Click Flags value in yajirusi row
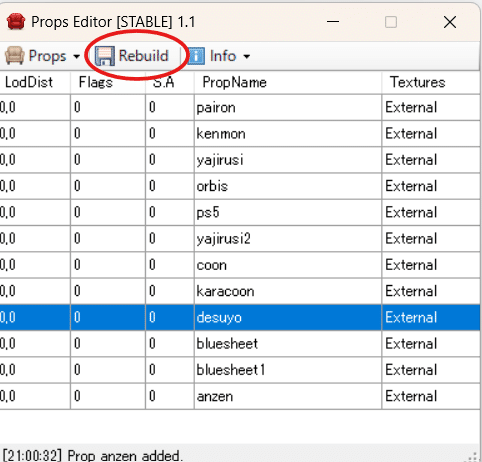Image resolution: width=482 pixels, height=462 pixels. 108,160
